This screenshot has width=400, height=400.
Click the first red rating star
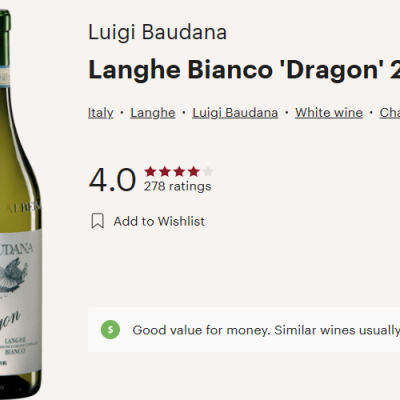(x=150, y=172)
